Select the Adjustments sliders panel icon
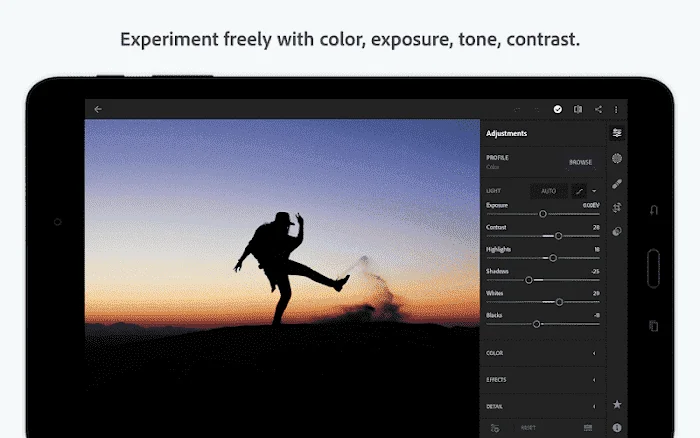Screen dimensions: 700x438 pos(617,133)
